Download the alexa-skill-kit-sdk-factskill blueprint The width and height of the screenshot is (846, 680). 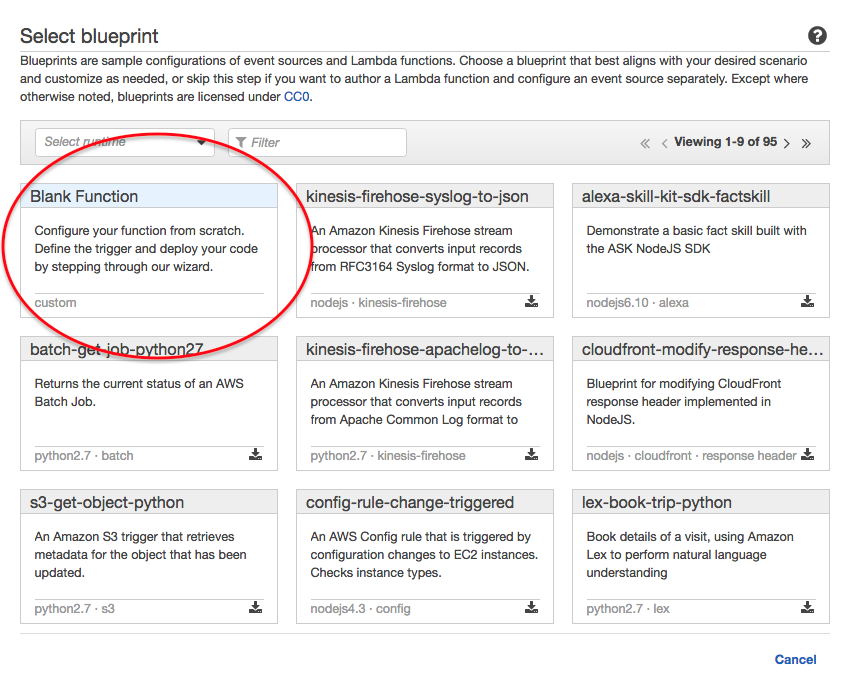coord(807,302)
